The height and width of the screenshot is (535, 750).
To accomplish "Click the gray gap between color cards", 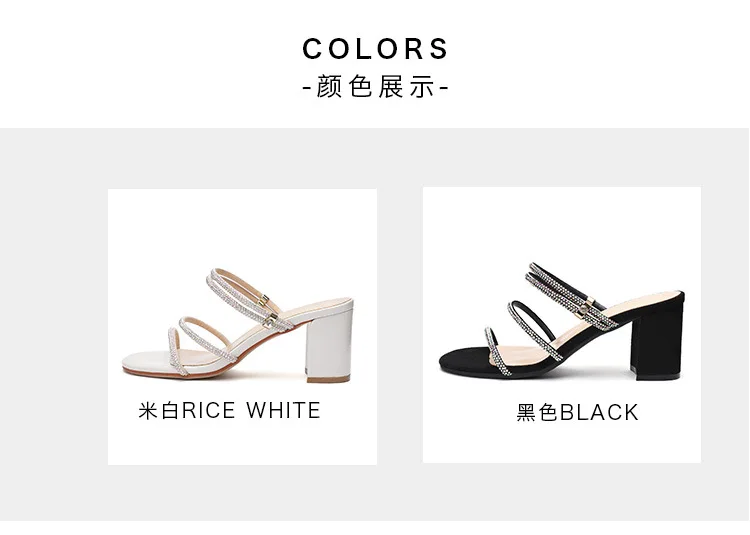I will click(400, 325).
